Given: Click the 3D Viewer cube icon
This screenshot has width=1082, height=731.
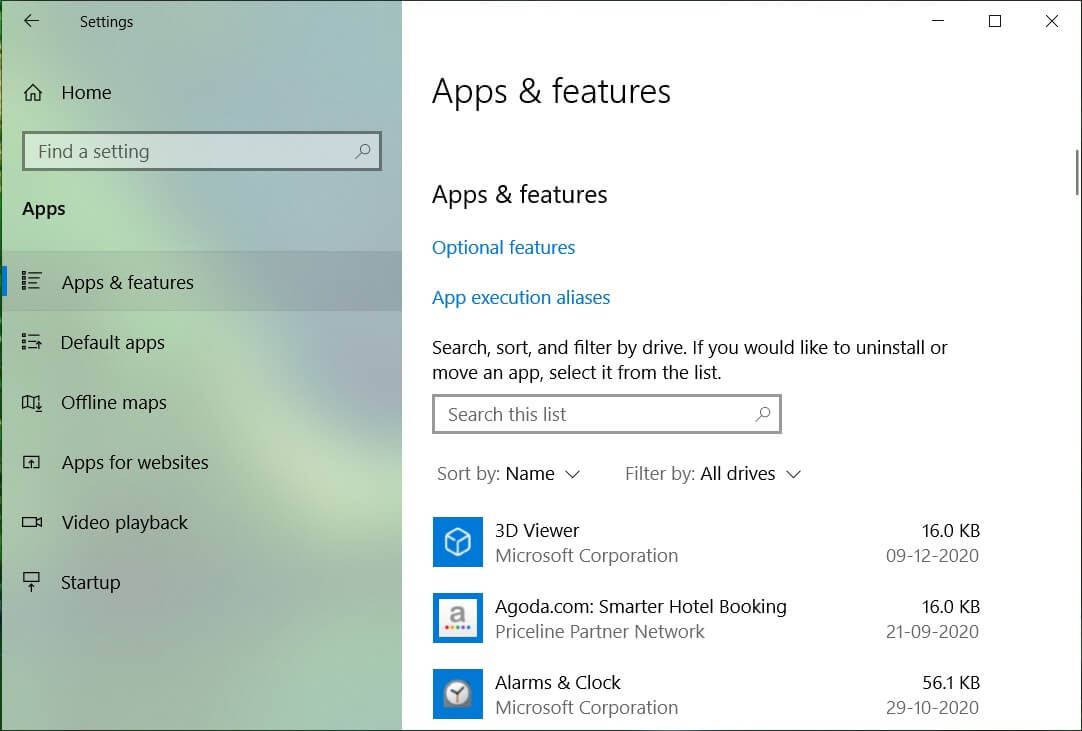Looking at the screenshot, I should pos(458,542).
